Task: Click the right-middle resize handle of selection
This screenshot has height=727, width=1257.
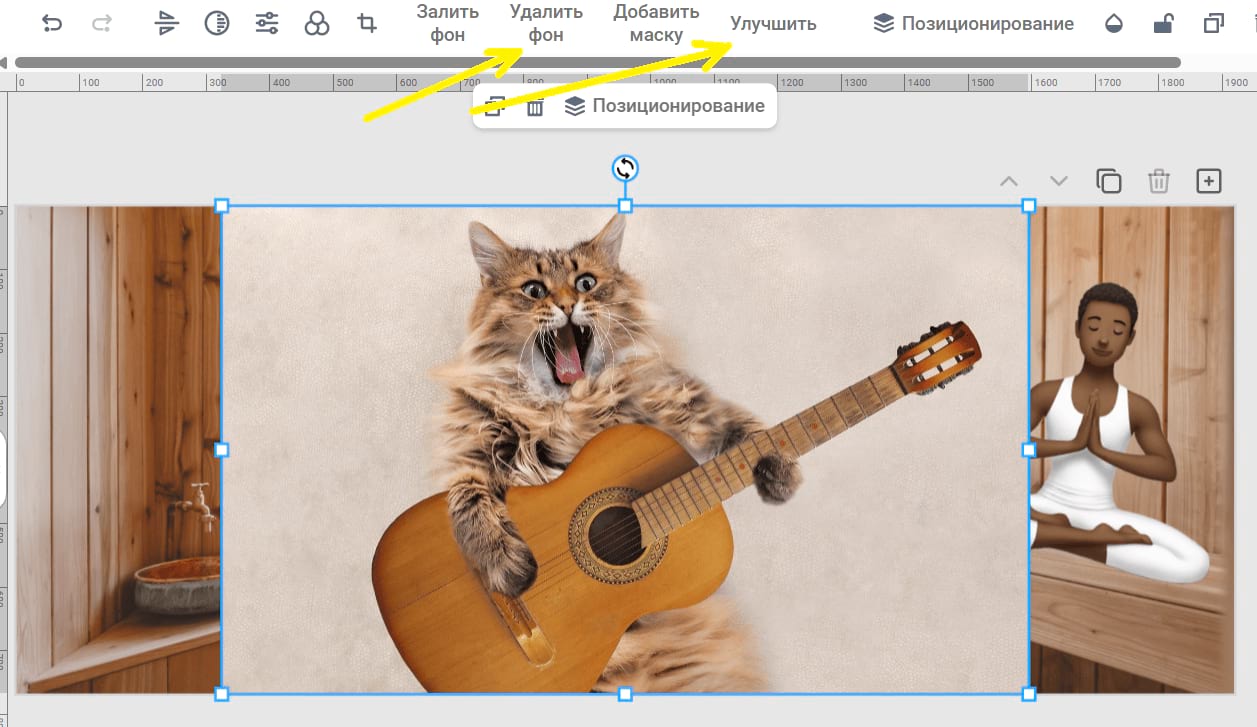Action: pos(1029,450)
